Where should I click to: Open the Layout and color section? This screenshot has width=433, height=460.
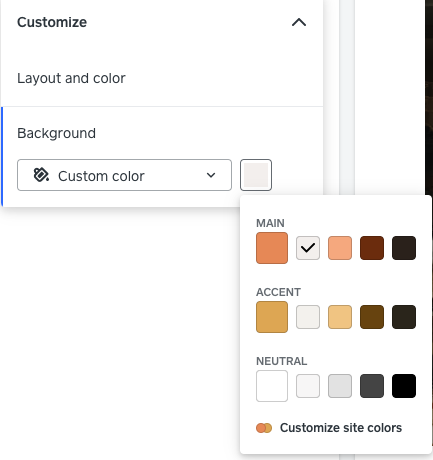162,78
